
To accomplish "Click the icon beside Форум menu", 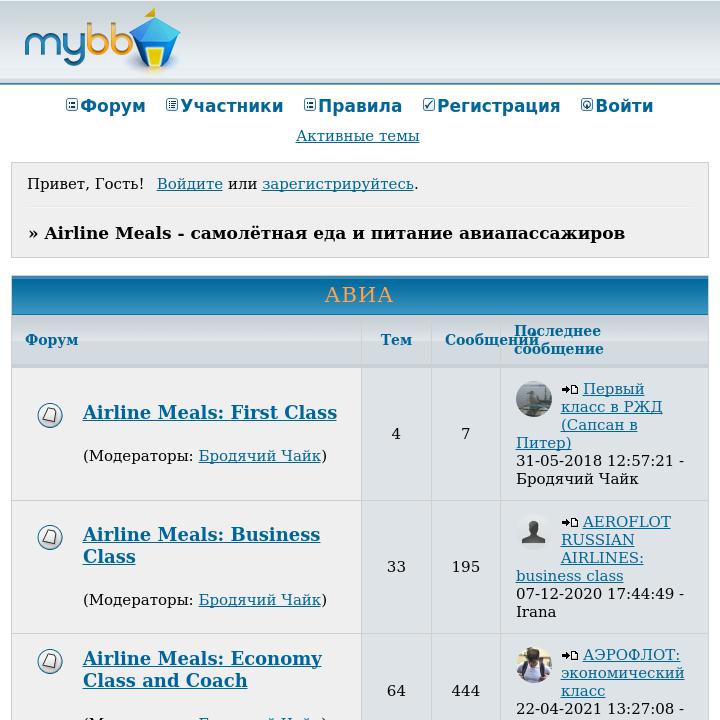I will pyautogui.click(x=72, y=105).
